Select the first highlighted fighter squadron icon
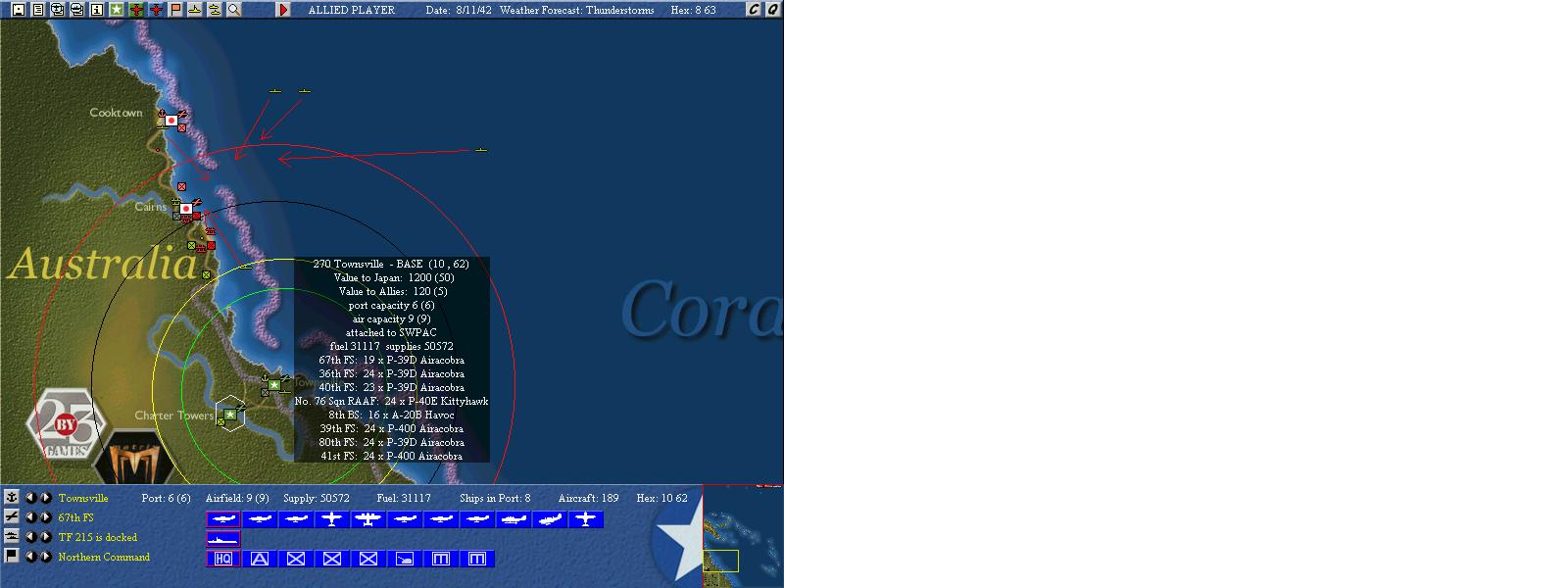Viewport: 1568px width, 588px height. click(x=223, y=519)
